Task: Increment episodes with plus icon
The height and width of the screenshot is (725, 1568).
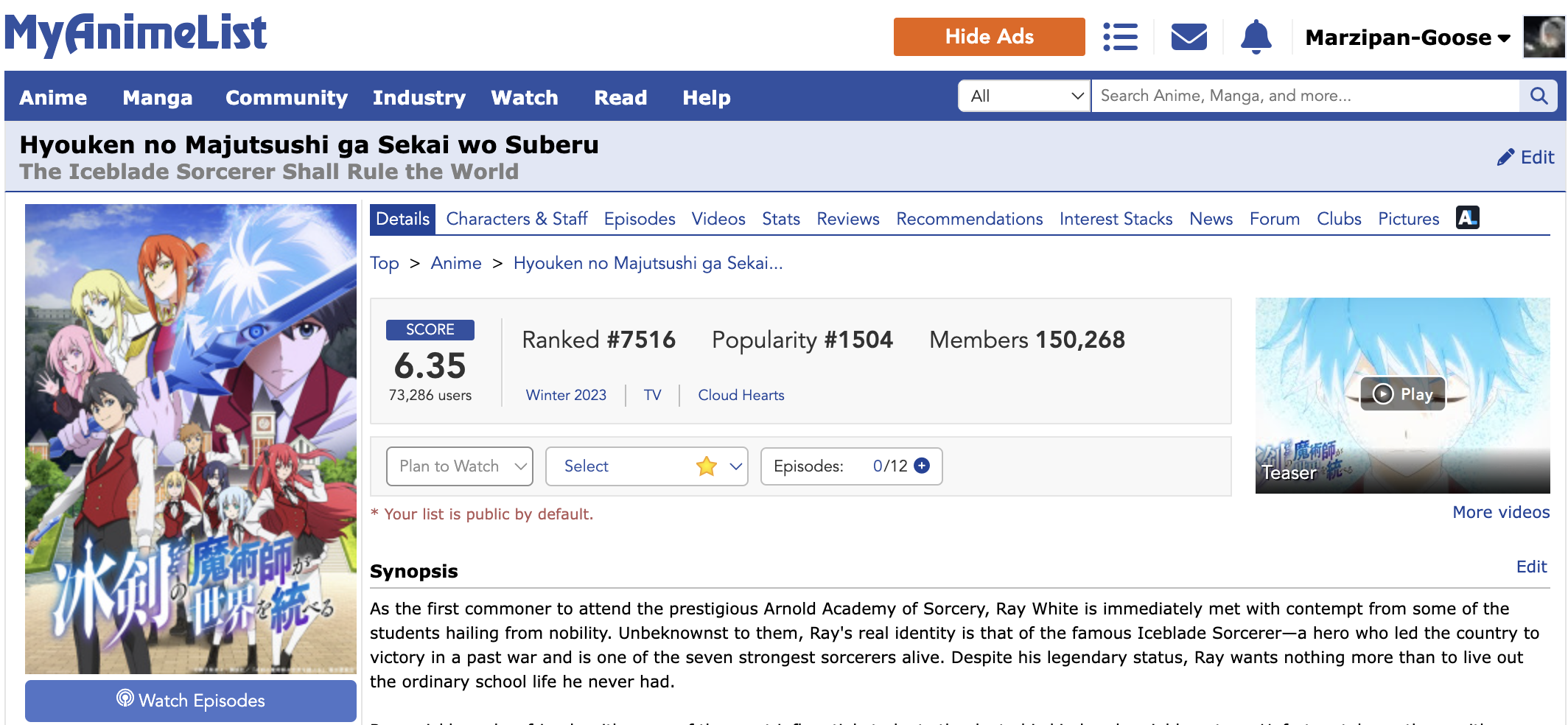Action: [922, 466]
